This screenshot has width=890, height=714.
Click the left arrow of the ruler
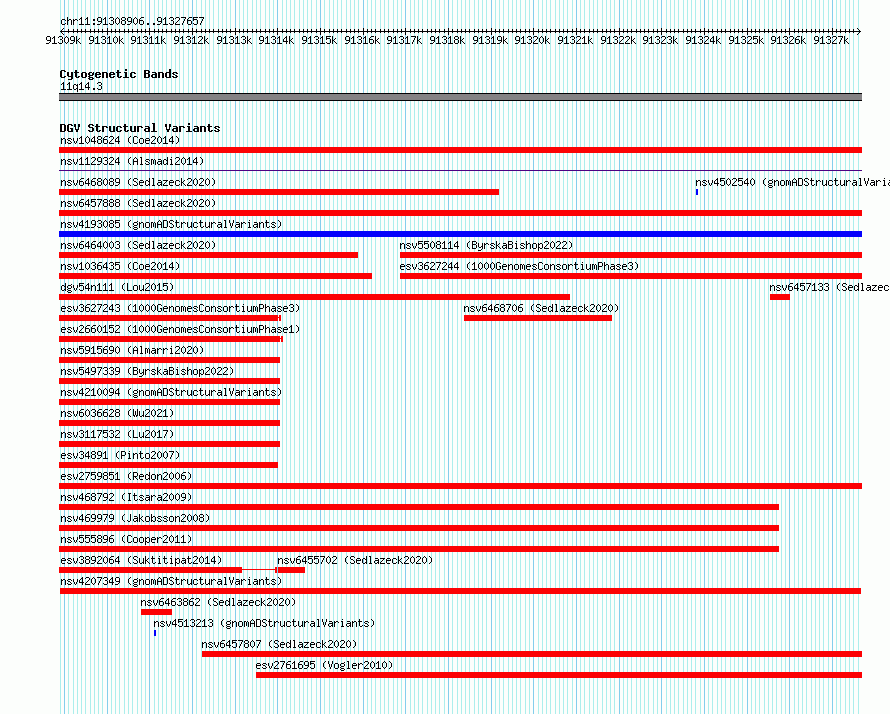(x=62, y=31)
